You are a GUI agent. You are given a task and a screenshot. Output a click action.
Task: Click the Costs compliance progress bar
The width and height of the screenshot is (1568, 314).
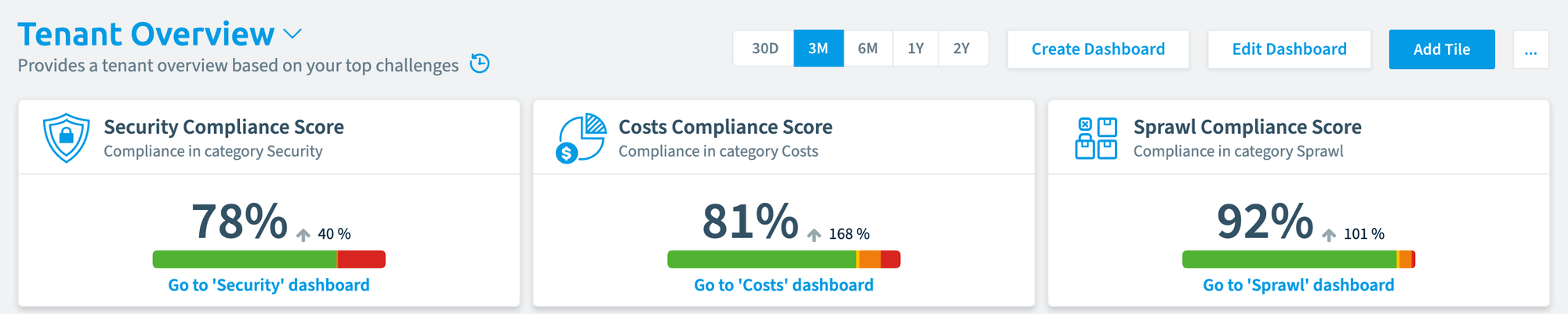pyautogui.click(x=784, y=259)
